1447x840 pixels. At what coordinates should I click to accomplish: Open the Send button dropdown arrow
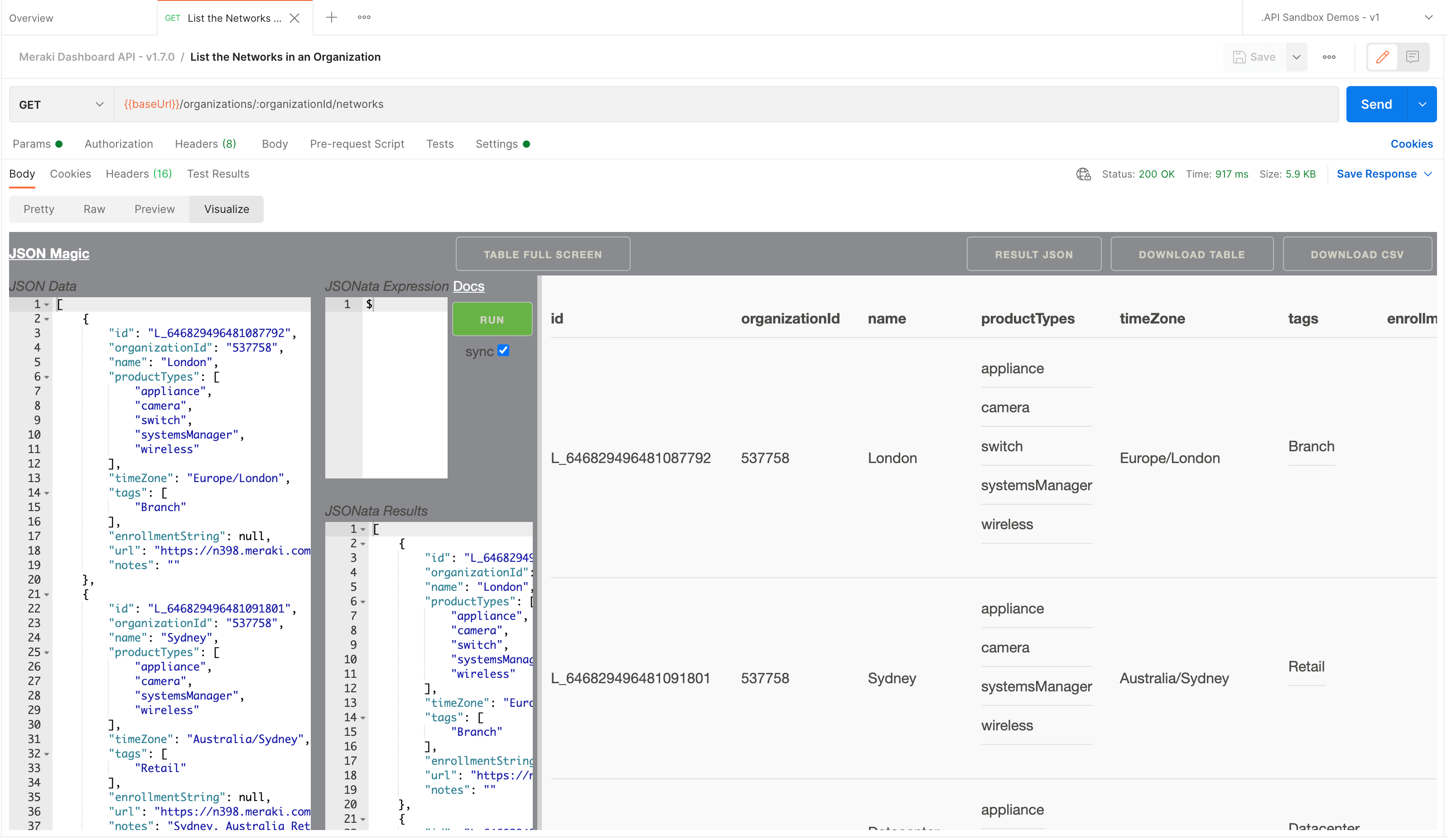(1422, 105)
